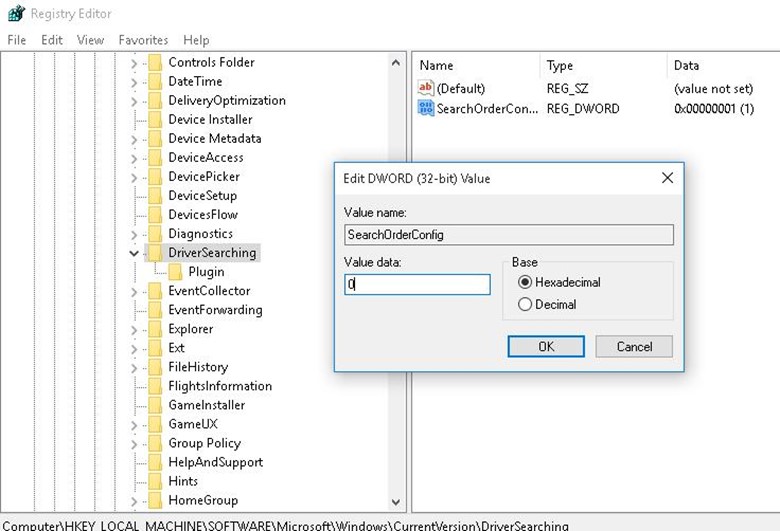Collapse the DriverSearching key

(x=134, y=253)
